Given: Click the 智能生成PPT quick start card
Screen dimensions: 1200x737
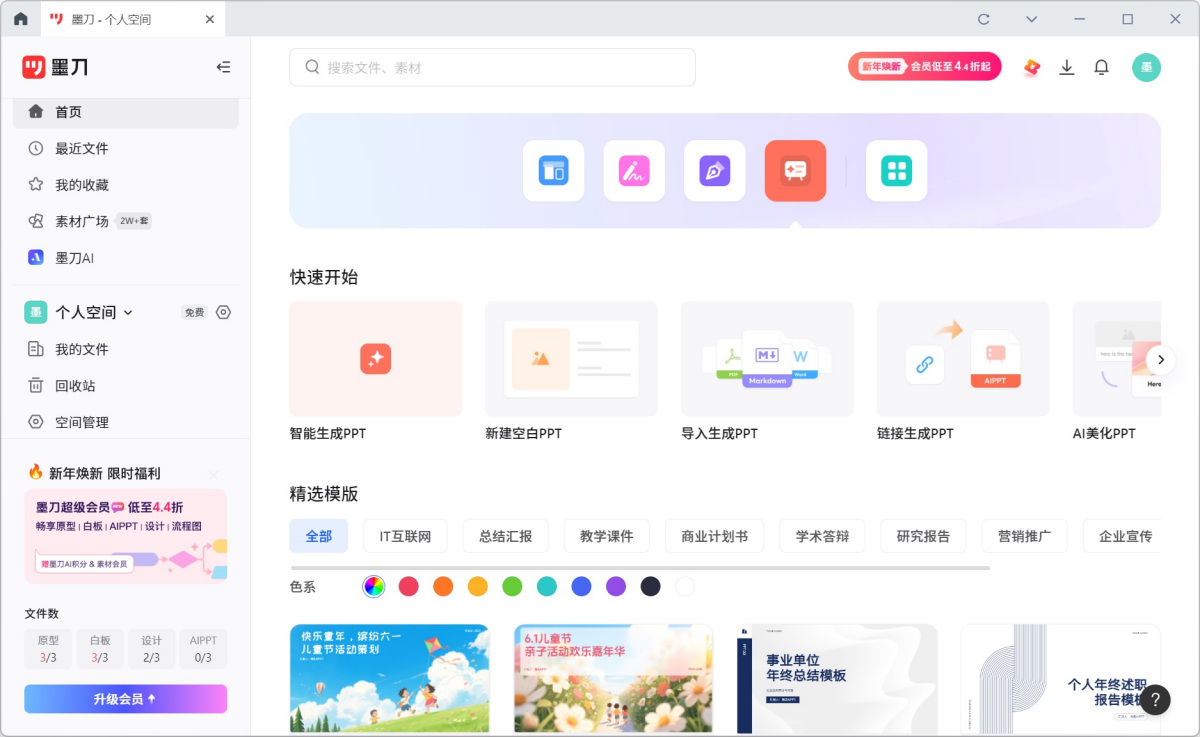Looking at the screenshot, I should click(x=376, y=359).
